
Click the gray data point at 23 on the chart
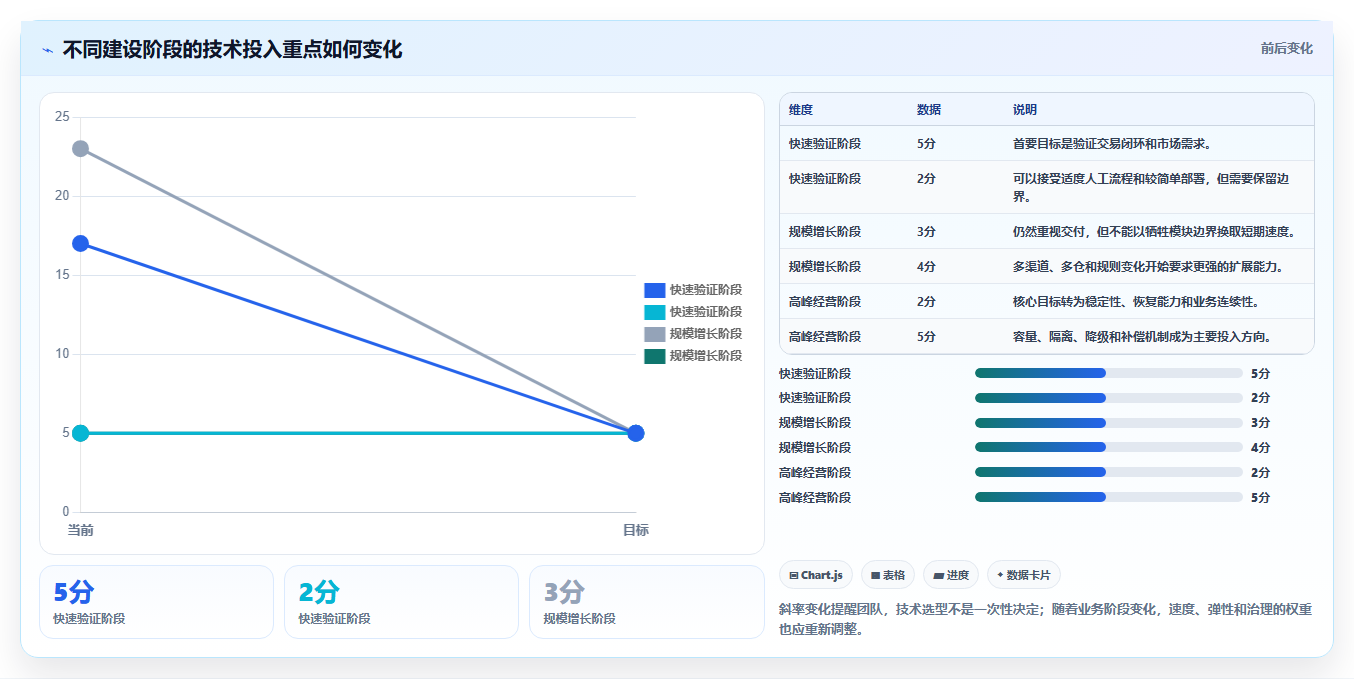tap(81, 149)
